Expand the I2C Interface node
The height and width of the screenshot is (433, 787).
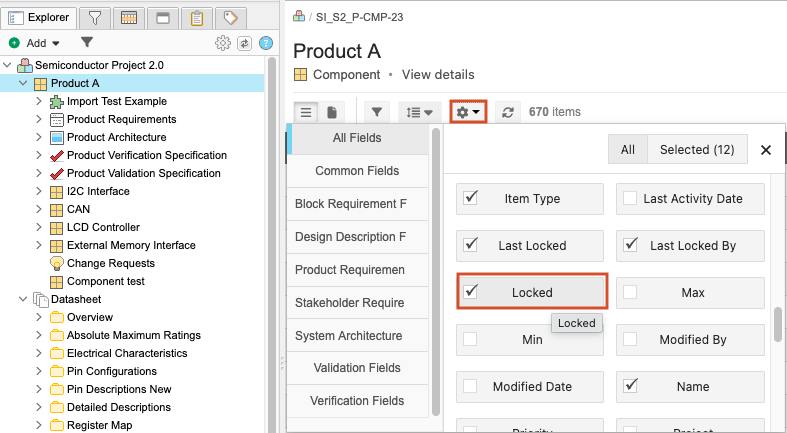coord(39,191)
